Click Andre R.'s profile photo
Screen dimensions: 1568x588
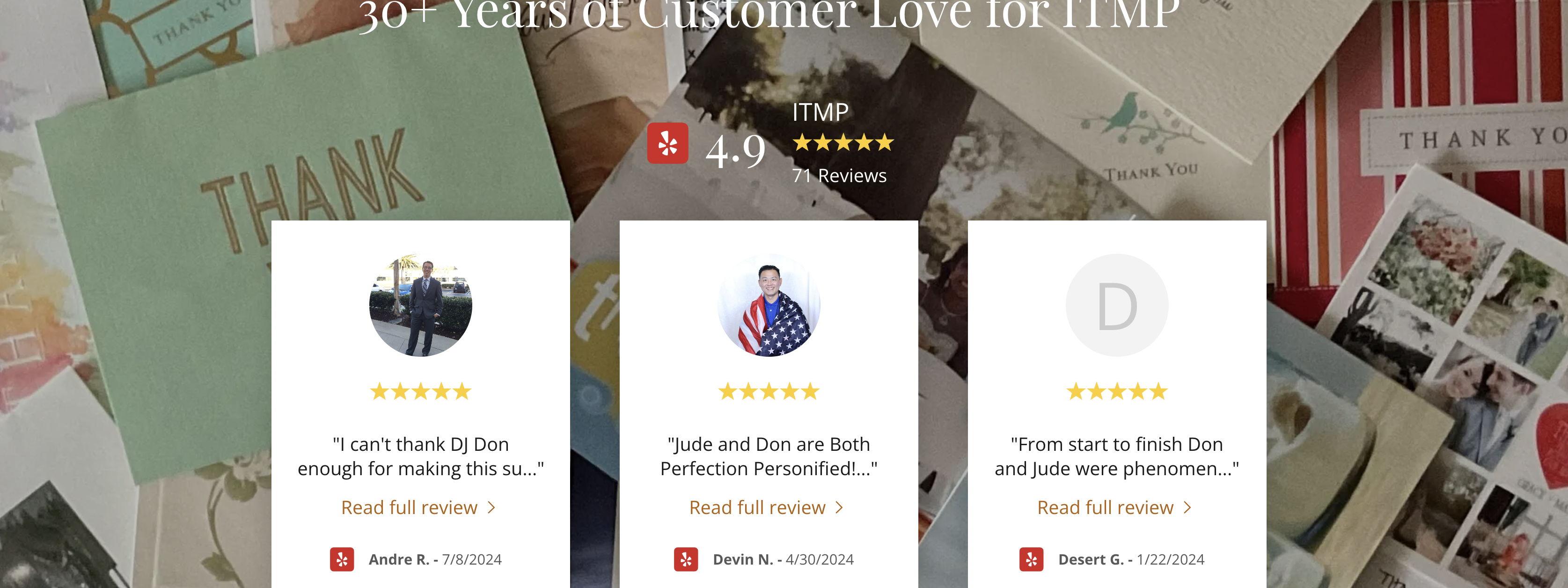pyautogui.click(x=421, y=306)
